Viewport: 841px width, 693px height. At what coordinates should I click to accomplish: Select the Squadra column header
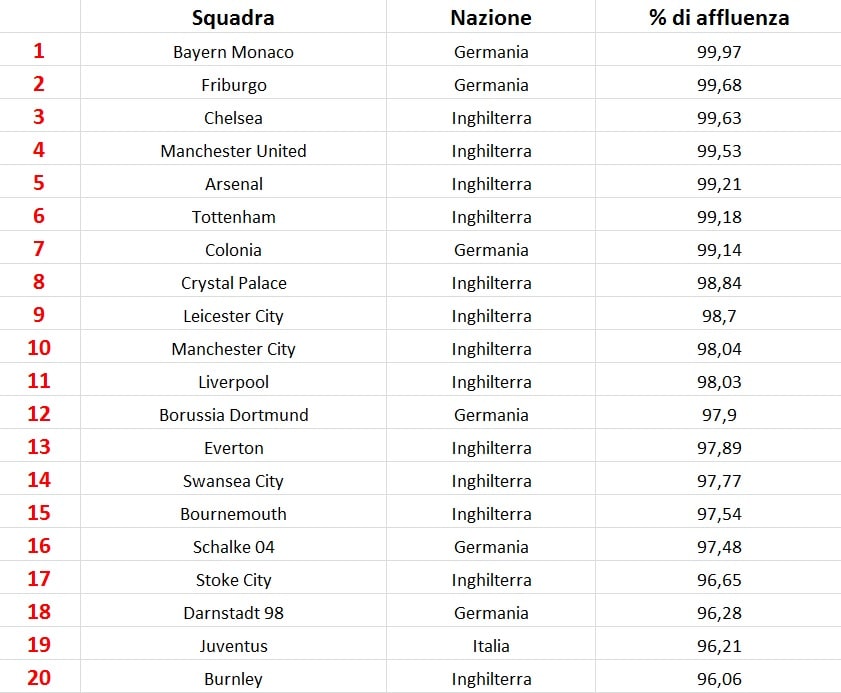[x=233, y=18]
